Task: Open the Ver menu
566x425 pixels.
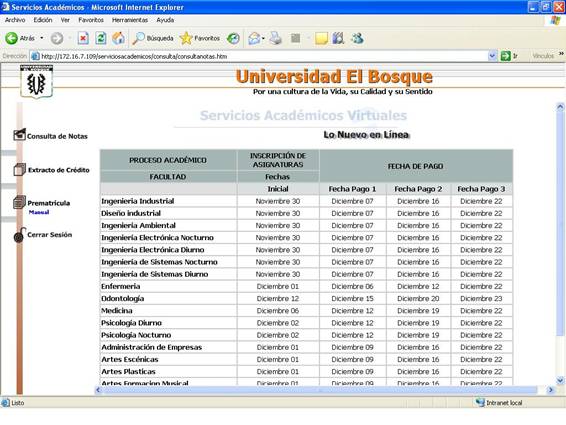Action: [65, 20]
